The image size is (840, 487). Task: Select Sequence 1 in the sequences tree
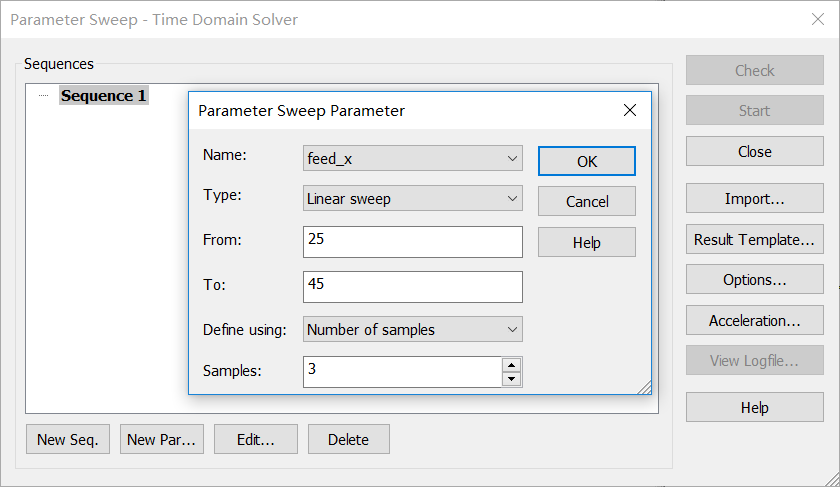103,96
